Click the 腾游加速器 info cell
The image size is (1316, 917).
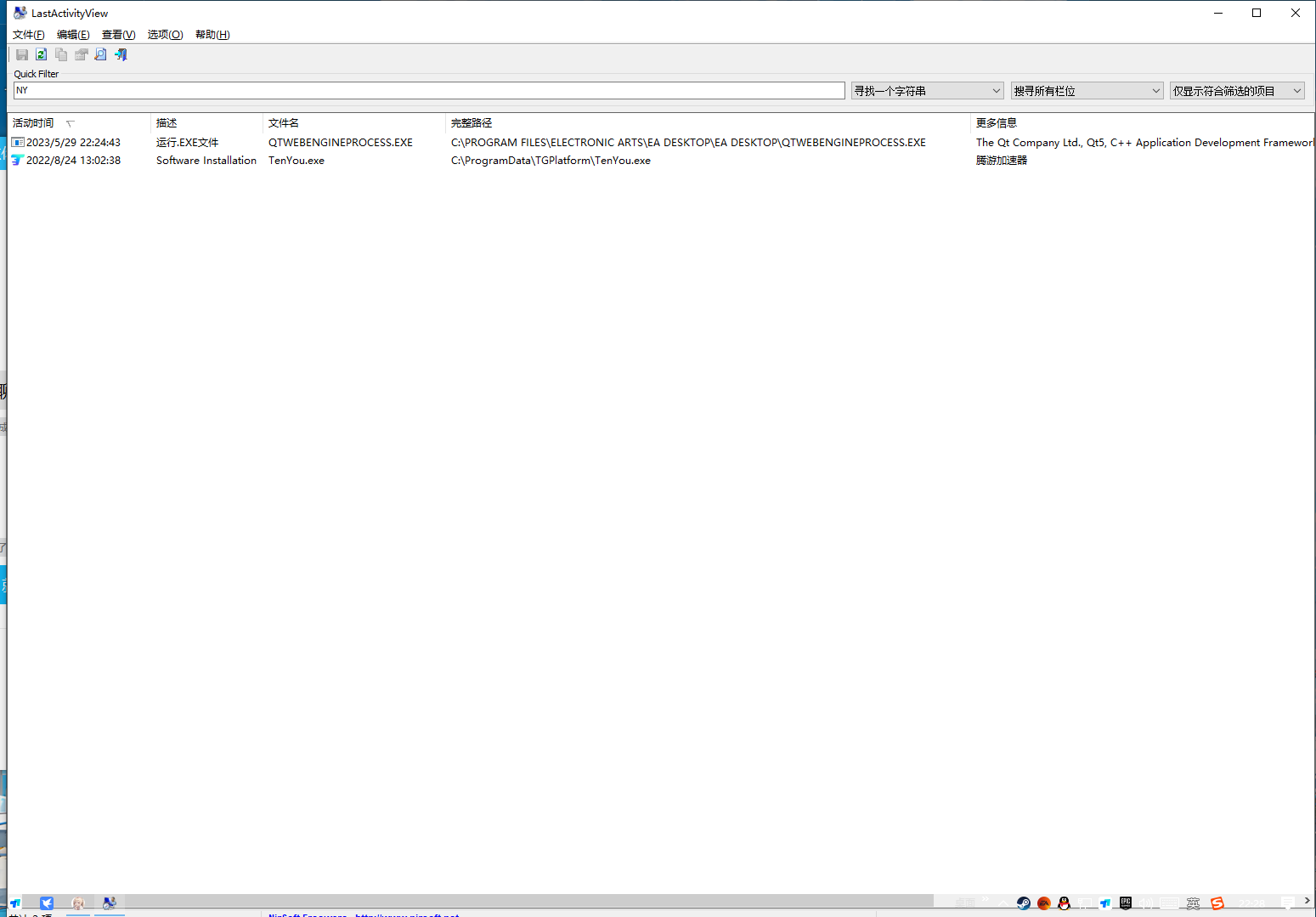(1002, 161)
